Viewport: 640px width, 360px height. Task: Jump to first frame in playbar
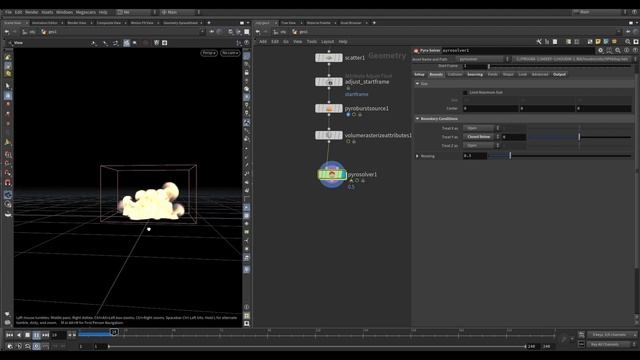tap(9, 335)
